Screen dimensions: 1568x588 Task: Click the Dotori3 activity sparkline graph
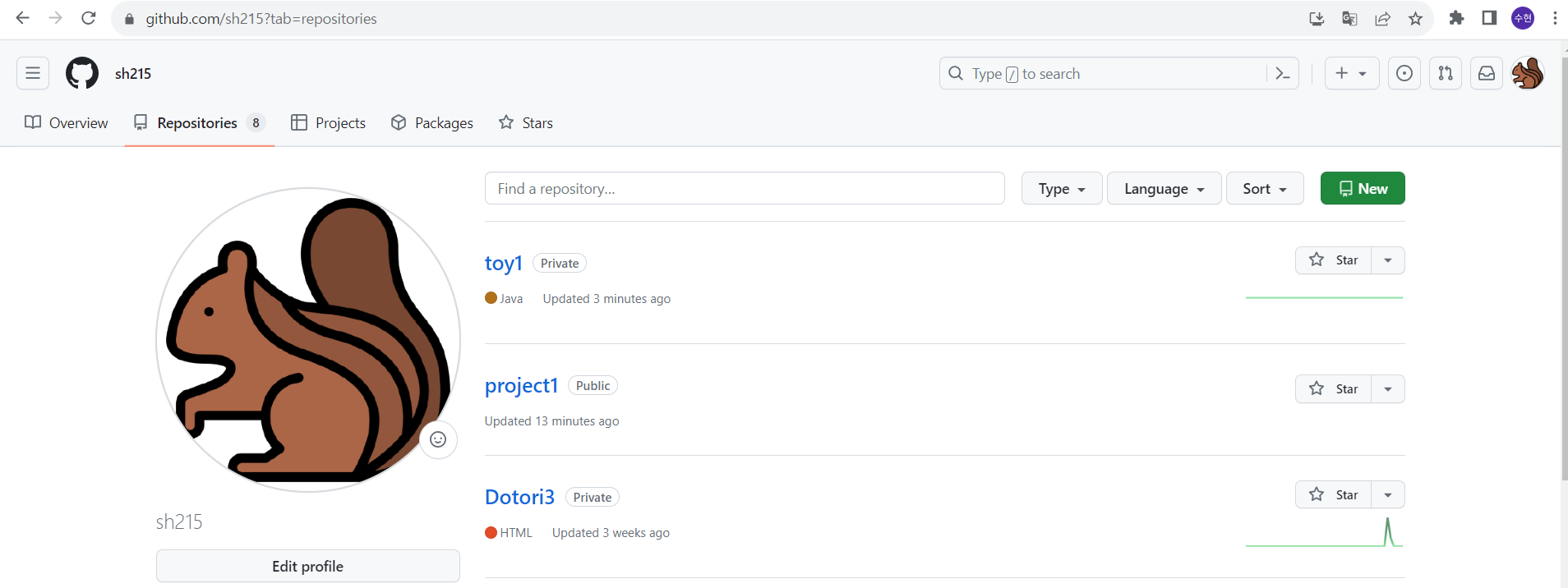1324,531
